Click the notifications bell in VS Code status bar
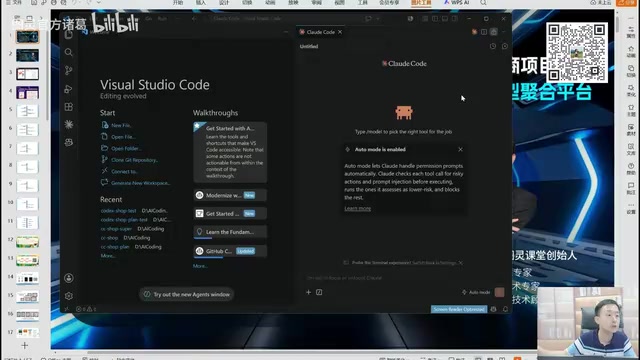640x360 pixels. click(505, 309)
